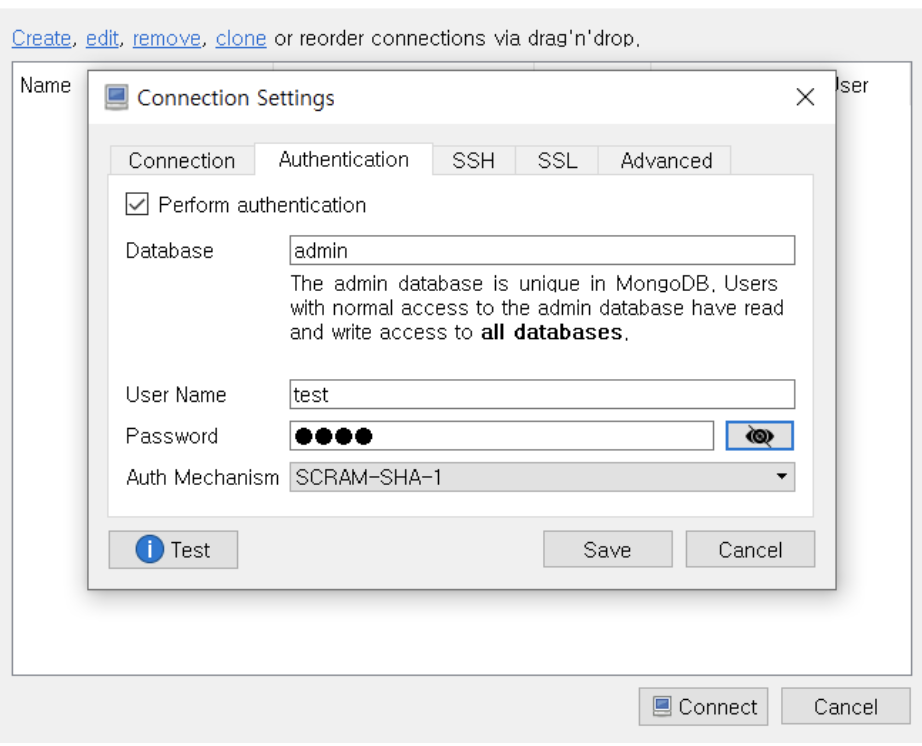The width and height of the screenshot is (922, 746).
Task: Open the SSL tab
Action: click(557, 160)
